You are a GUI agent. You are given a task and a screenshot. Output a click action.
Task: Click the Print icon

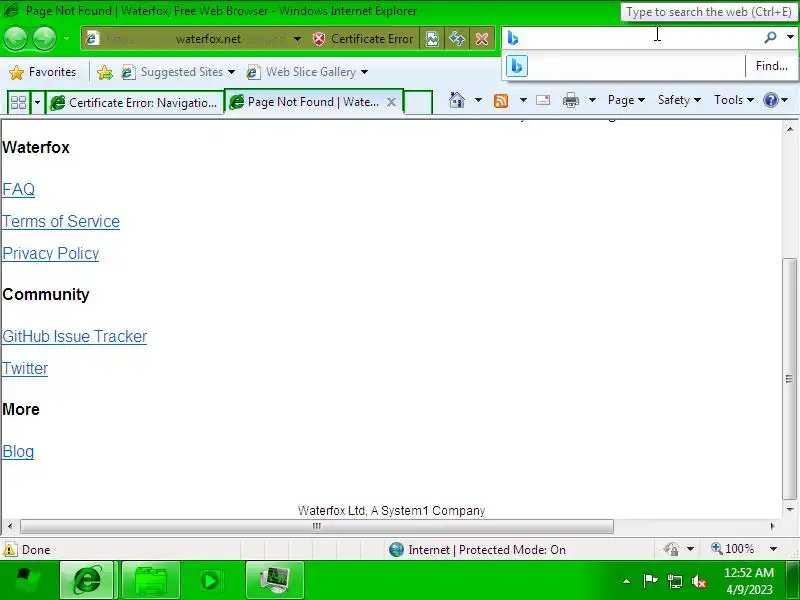point(570,100)
